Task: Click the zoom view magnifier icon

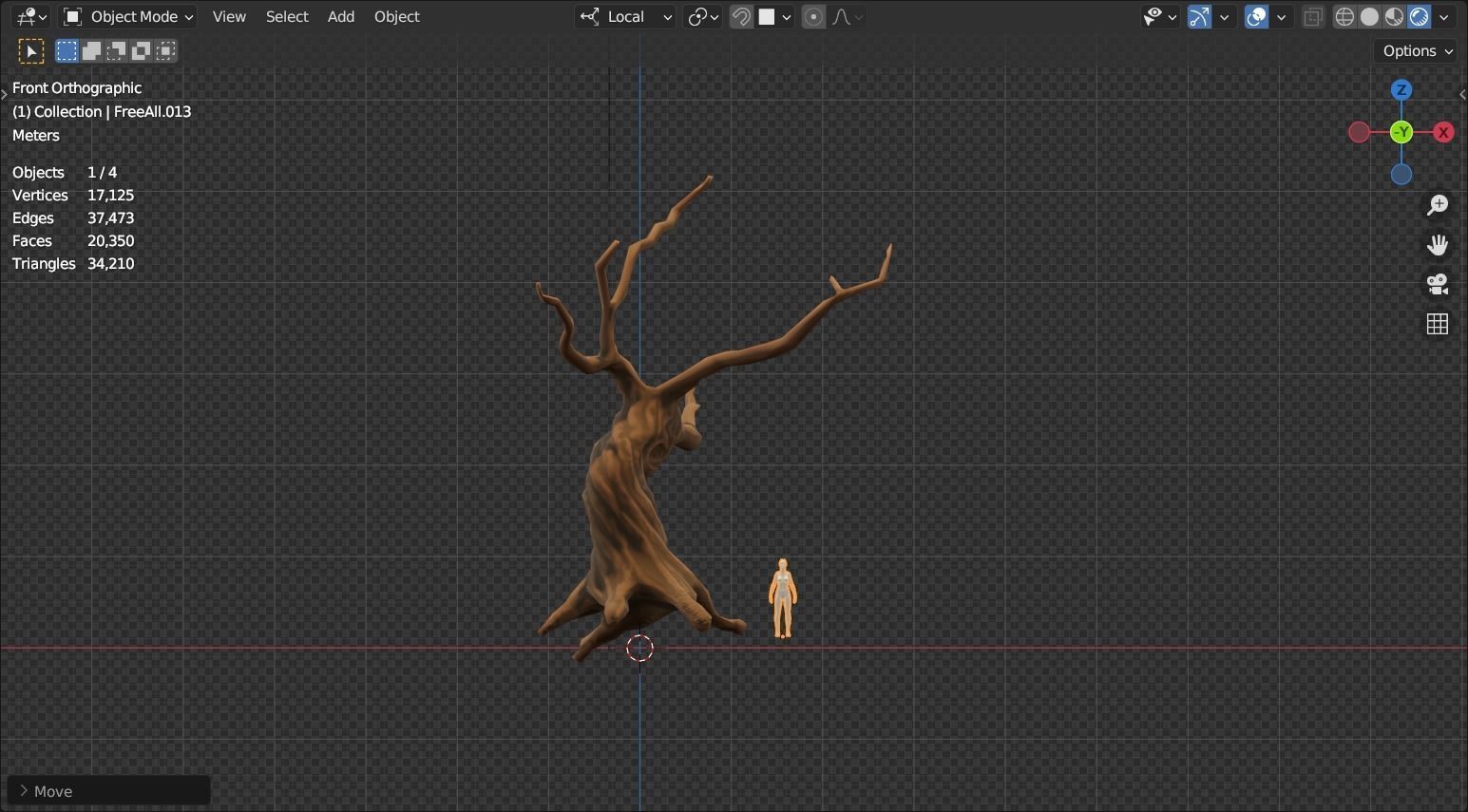Action: (1438, 204)
